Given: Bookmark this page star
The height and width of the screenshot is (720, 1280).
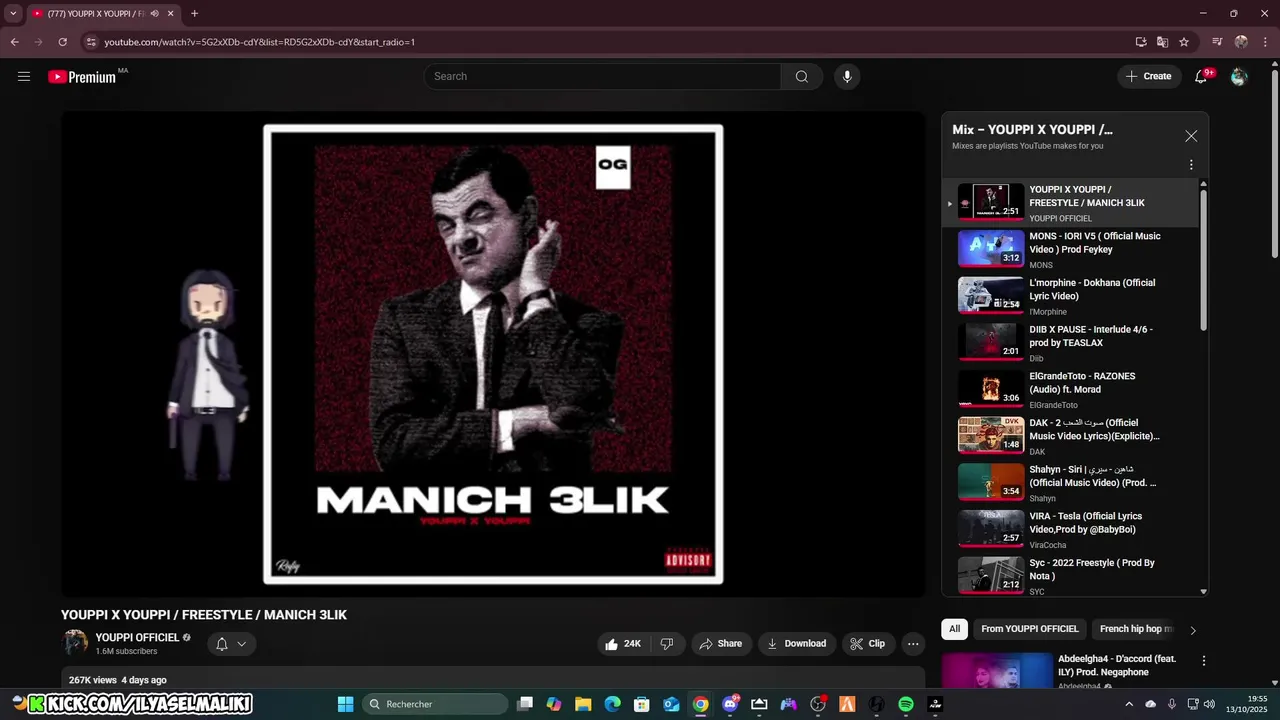Looking at the screenshot, I should [x=1184, y=42].
